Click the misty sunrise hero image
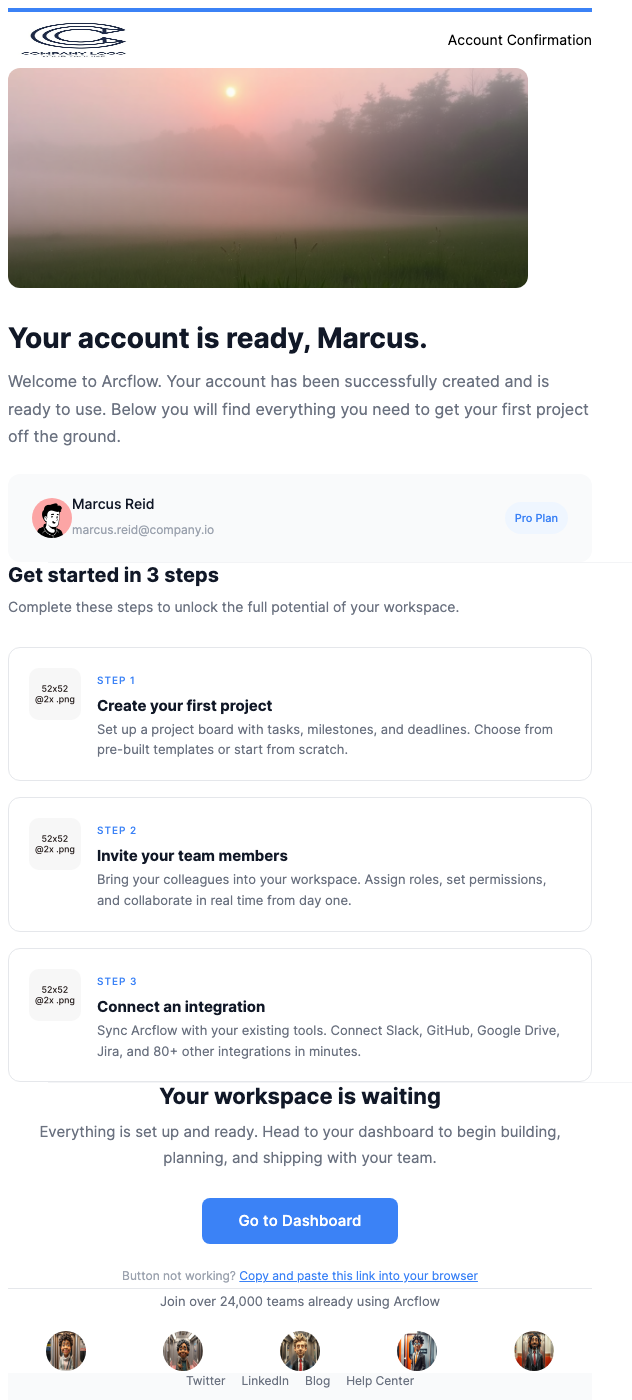This screenshot has width=632, height=1400. click(268, 178)
